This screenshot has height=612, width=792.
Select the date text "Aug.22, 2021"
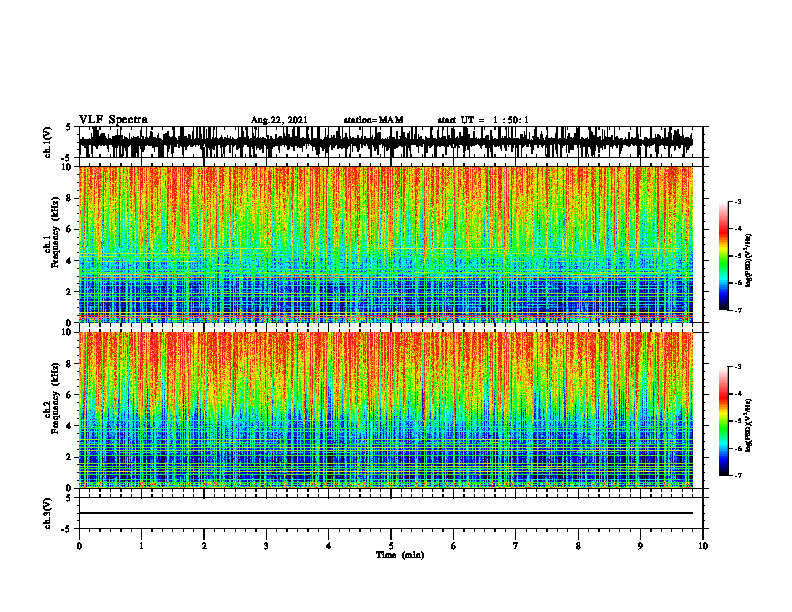click(x=279, y=120)
